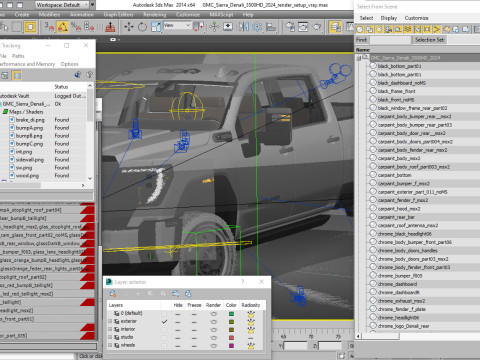Viewport: 480px width, 360px height.
Task: Open Select menu in Select From Scene
Action: (366, 18)
